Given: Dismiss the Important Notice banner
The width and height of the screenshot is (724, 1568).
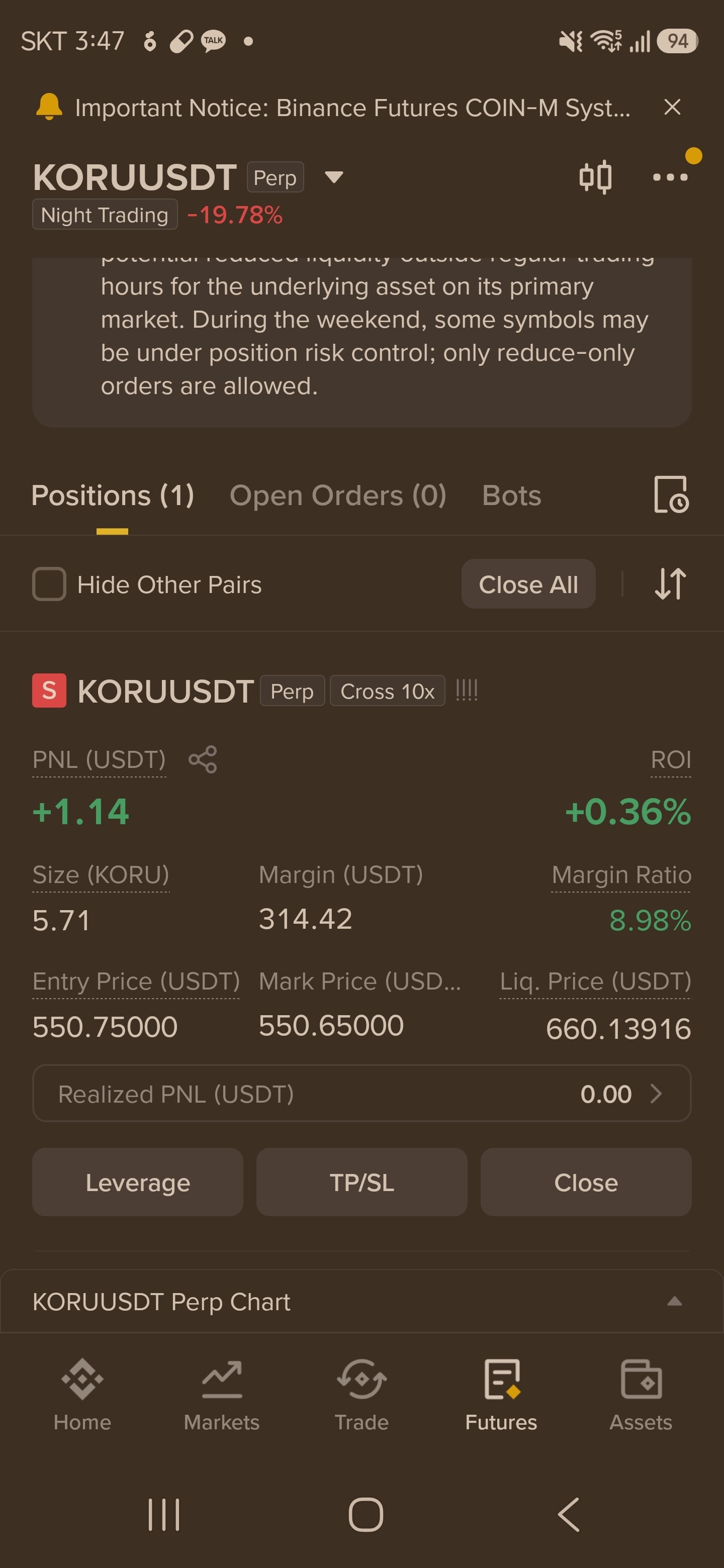Looking at the screenshot, I should pos(672,107).
